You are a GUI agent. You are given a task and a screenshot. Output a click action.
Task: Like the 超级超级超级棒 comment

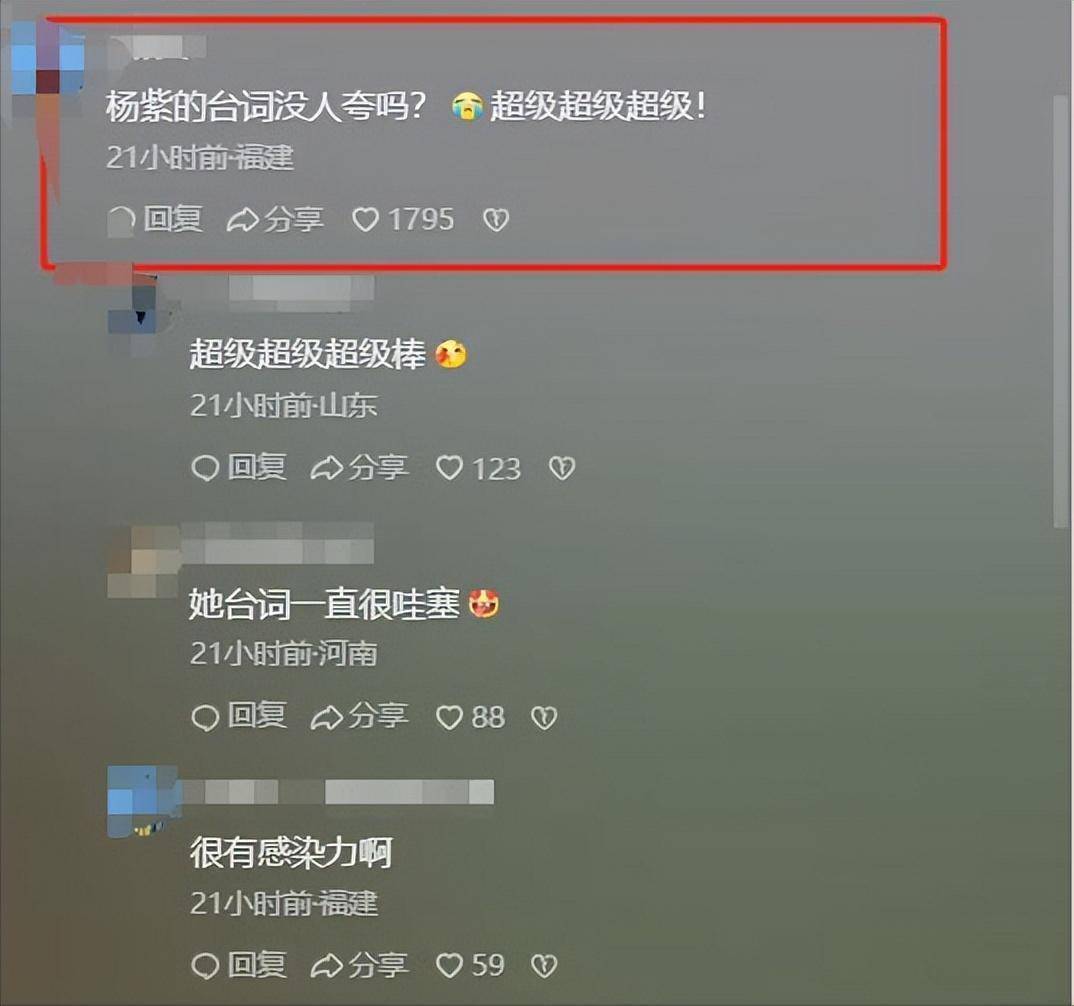click(x=478, y=468)
